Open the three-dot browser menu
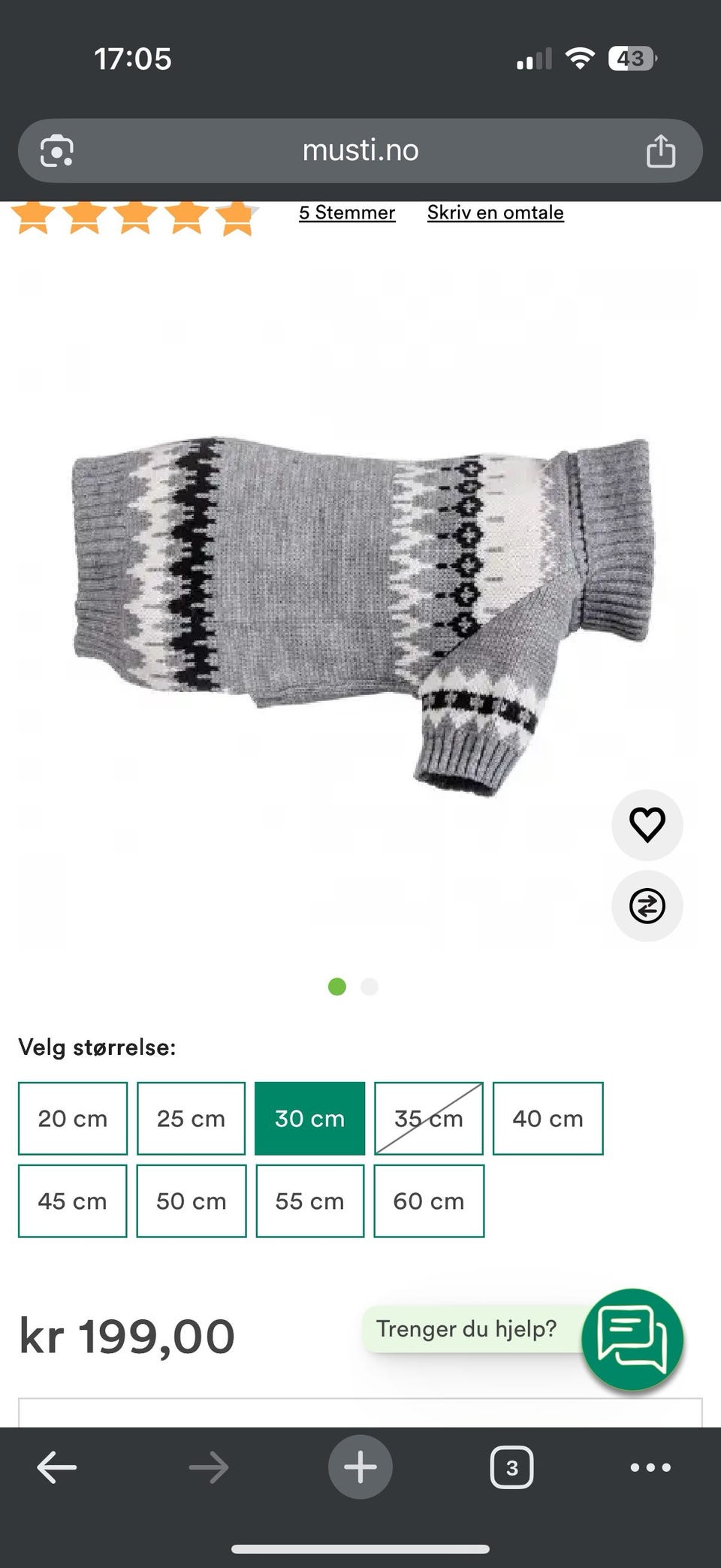This screenshot has width=721, height=1568. click(x=650, y=1467)
